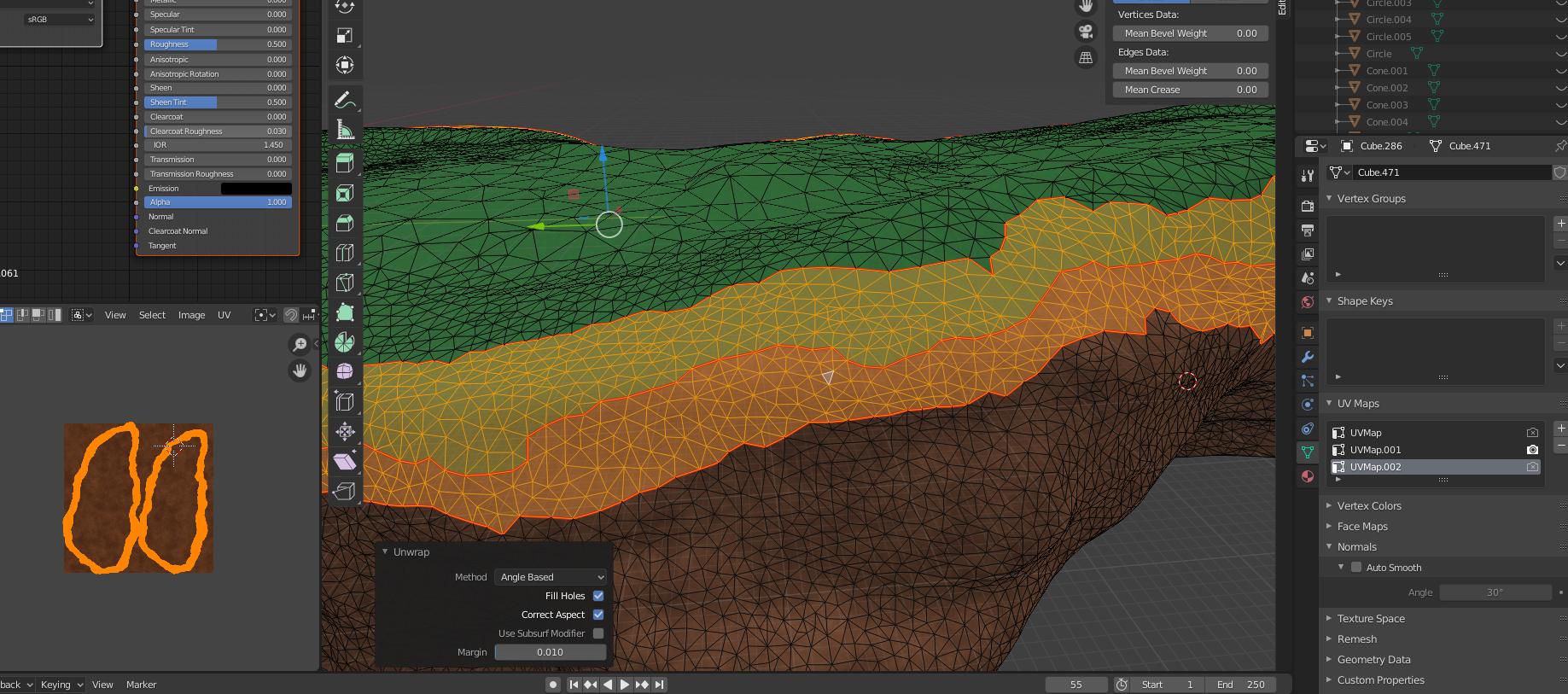Expand the Geometry Data panel

click(x=1329, y=659)
